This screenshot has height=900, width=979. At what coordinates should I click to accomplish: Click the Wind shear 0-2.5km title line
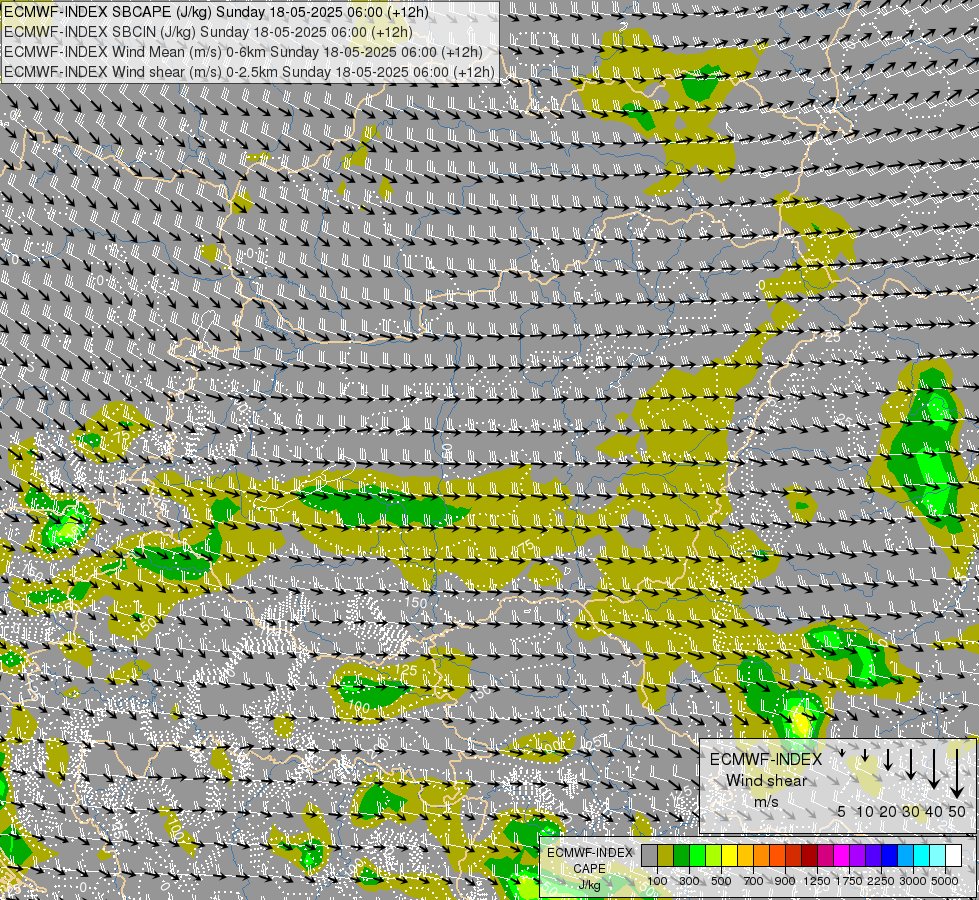point(249,72)
